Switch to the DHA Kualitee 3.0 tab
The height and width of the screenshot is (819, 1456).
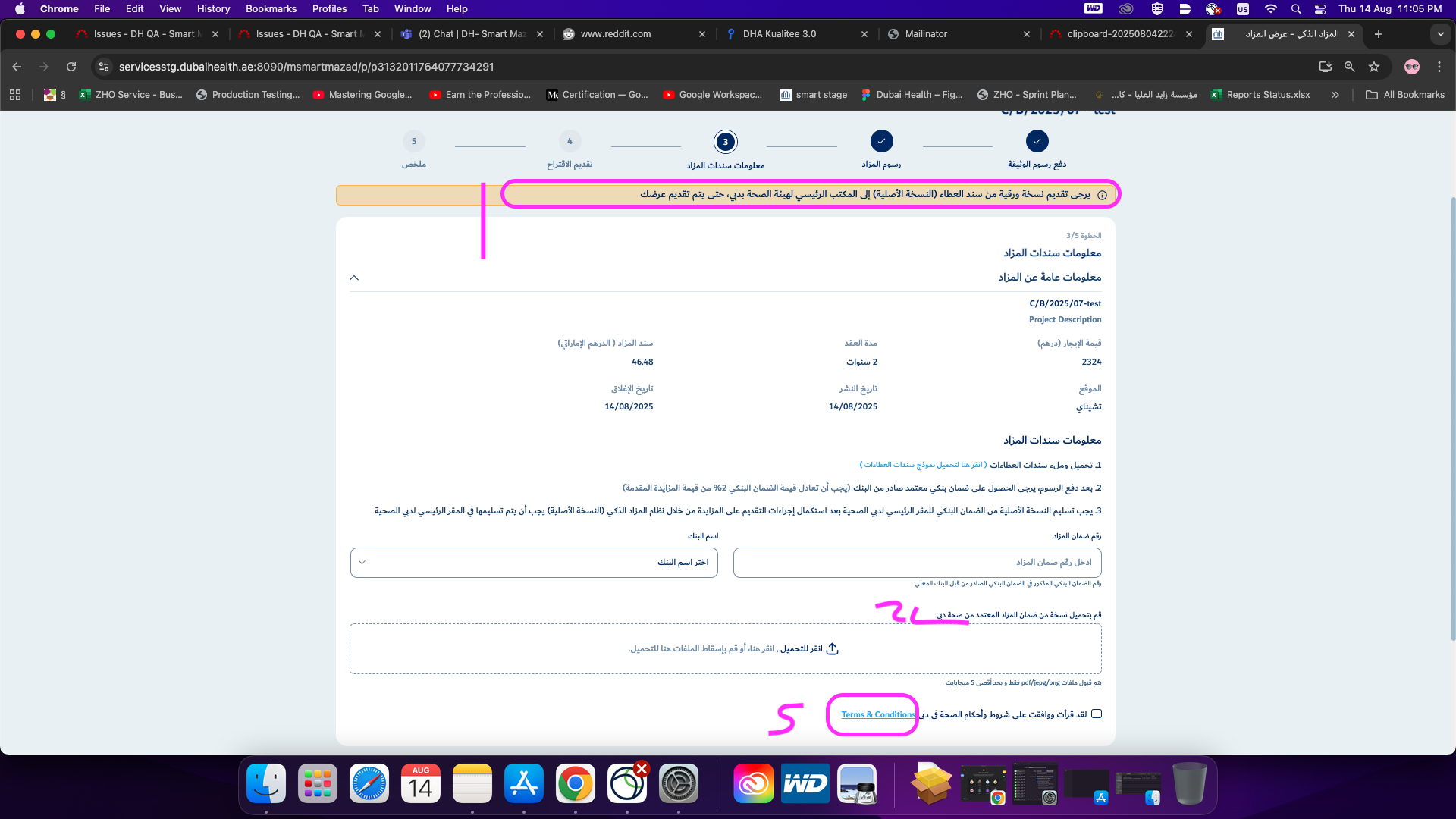click(796, 34)
